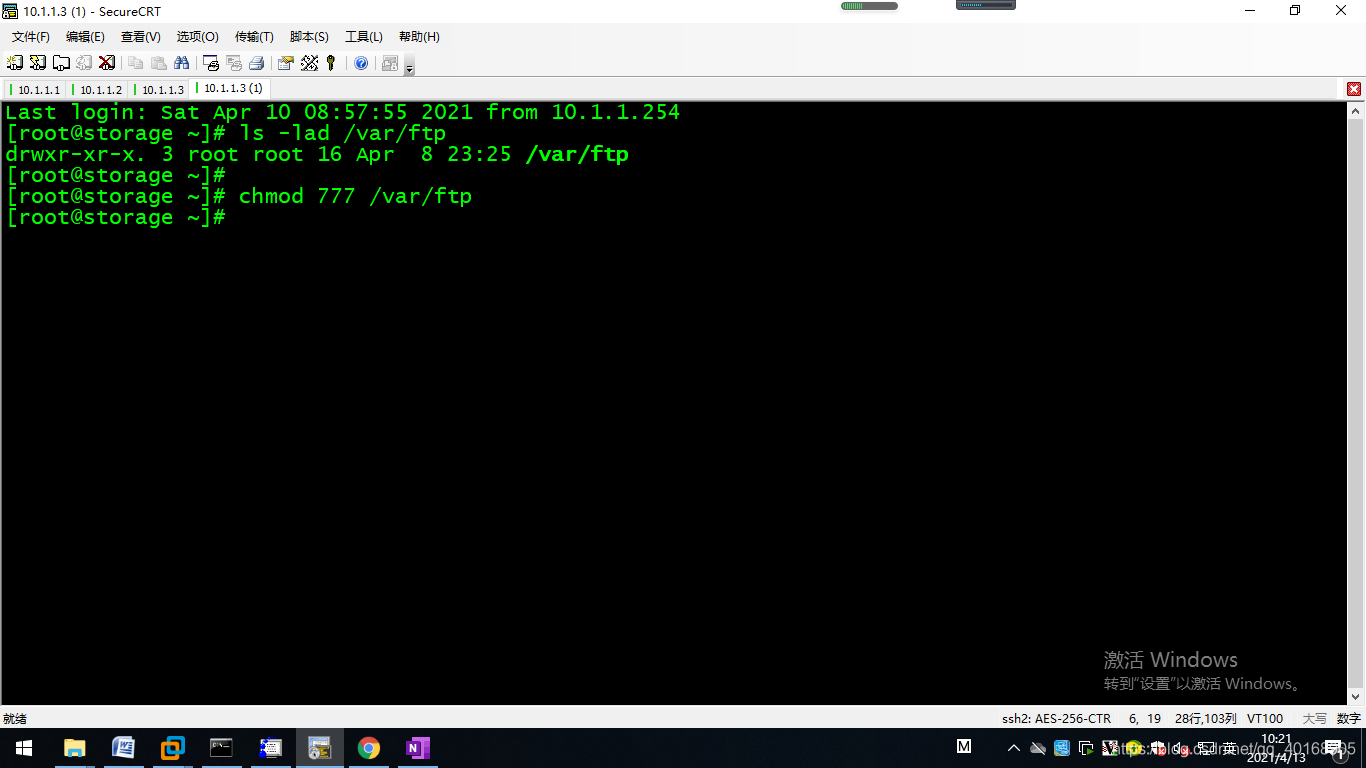Open Word from the taskbar

123,748
